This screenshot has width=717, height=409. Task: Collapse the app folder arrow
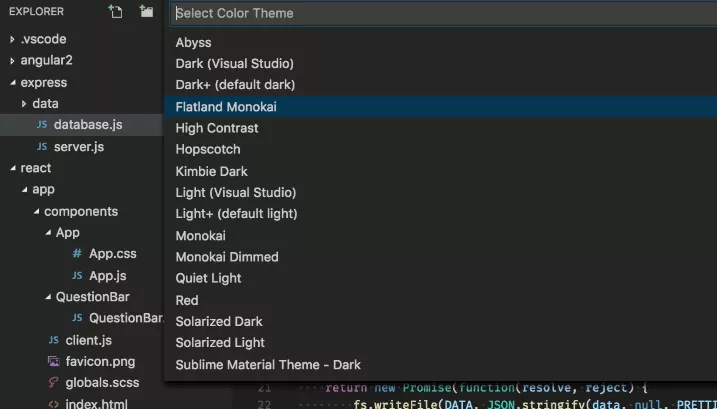pyautogui.click(x=24, y=189)
